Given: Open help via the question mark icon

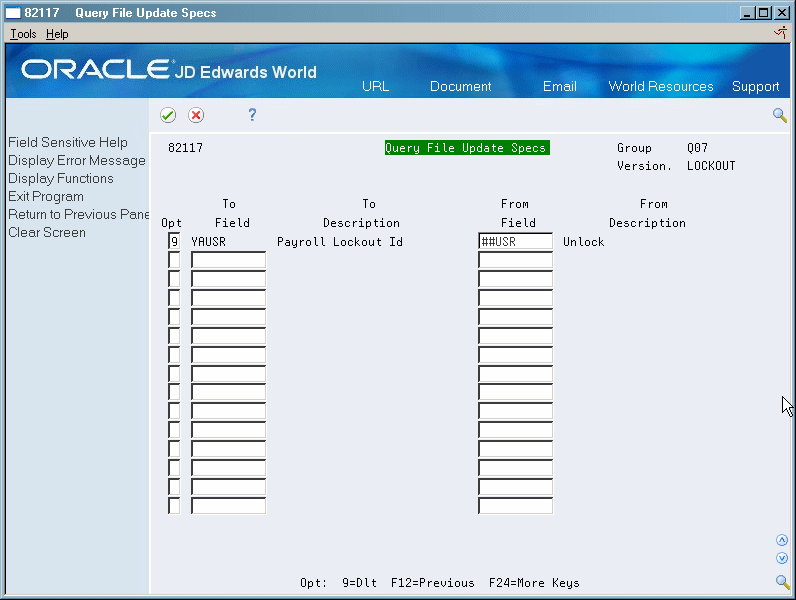Looking at the screenshot, I should pyautogui.click(x=252, y=115).
